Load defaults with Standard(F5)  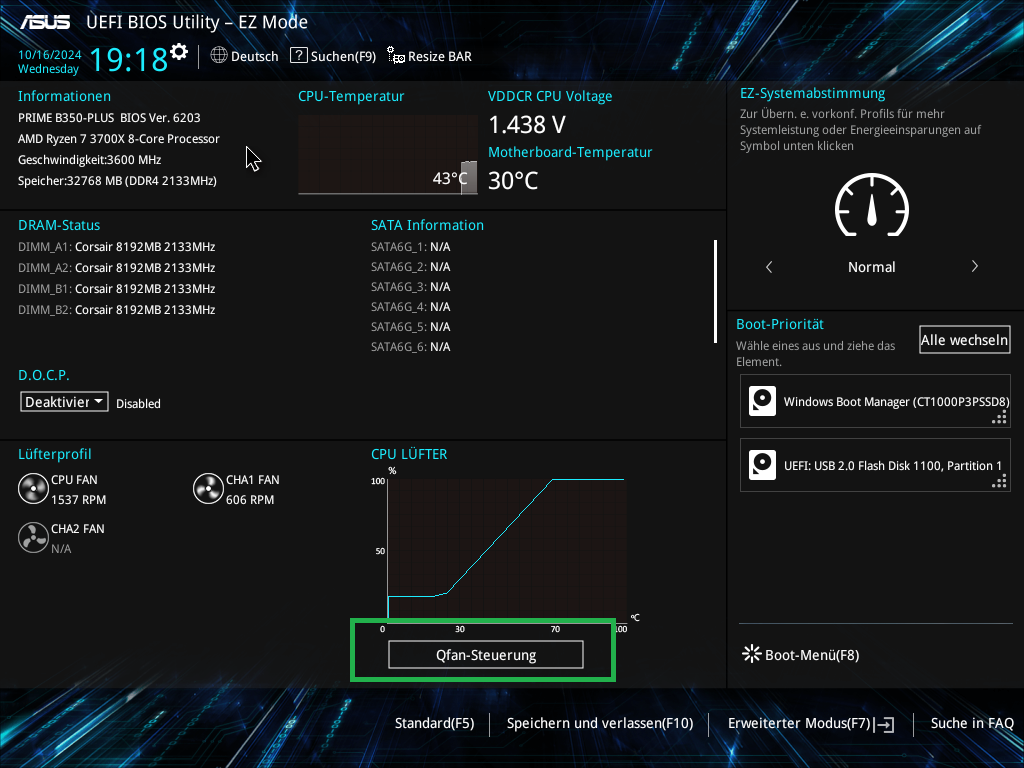(x=434, y=723)
